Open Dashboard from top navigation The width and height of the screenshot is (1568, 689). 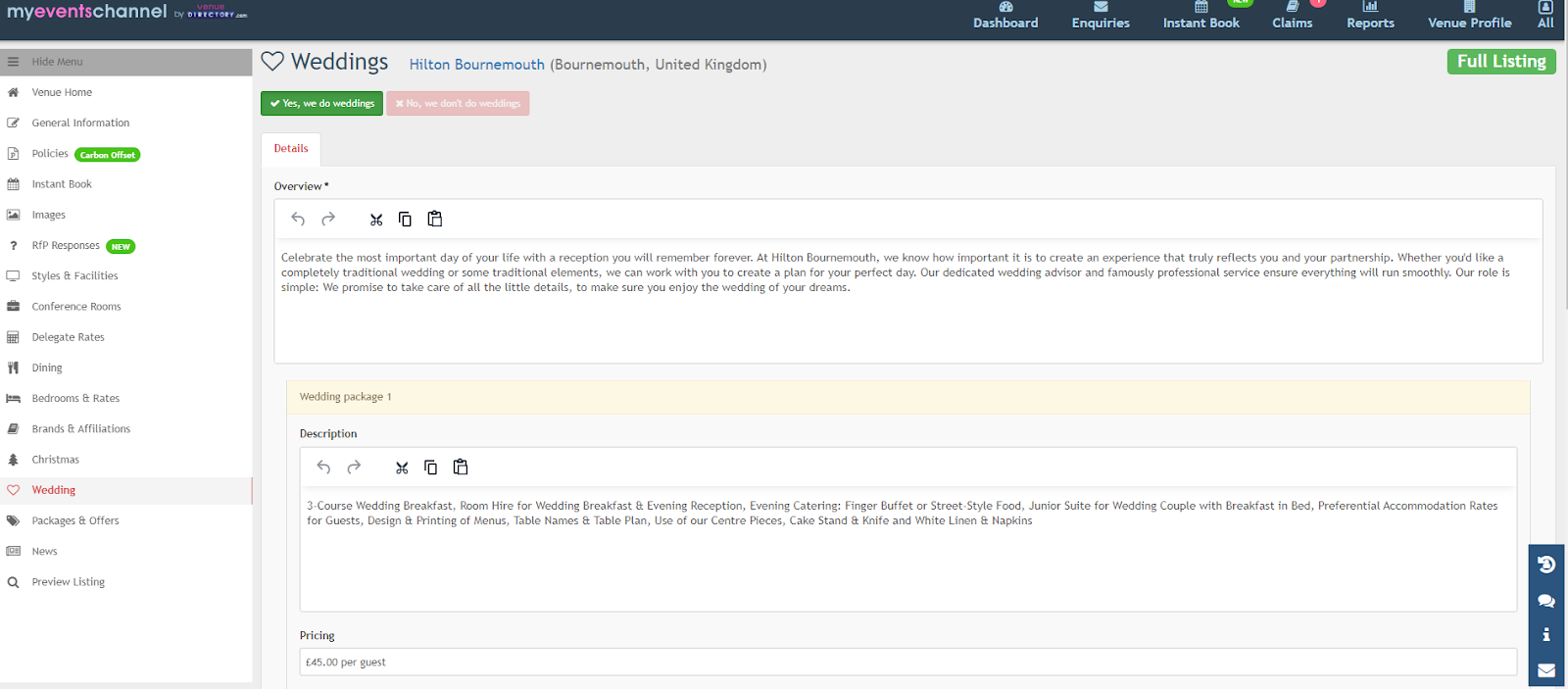point(1005,16)
